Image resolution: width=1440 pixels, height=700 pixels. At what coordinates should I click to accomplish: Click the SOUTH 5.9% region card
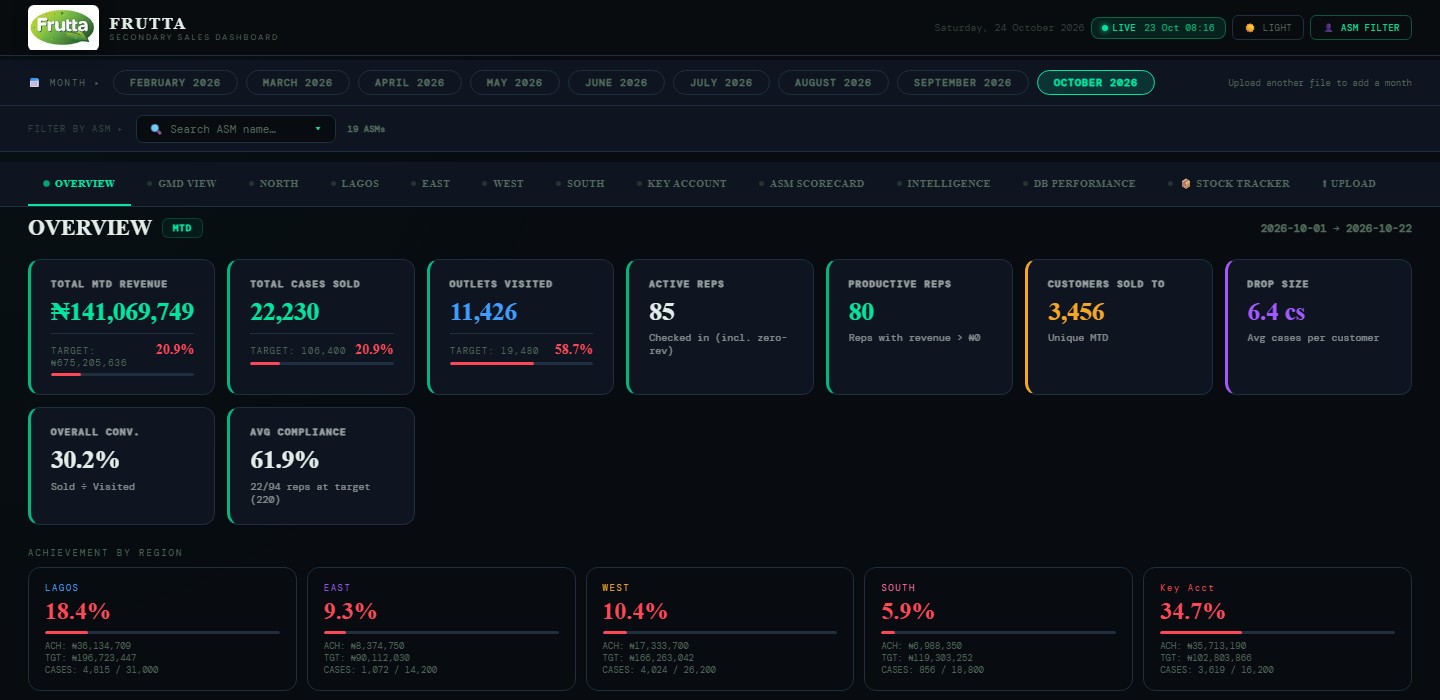[x=998, y=629]
